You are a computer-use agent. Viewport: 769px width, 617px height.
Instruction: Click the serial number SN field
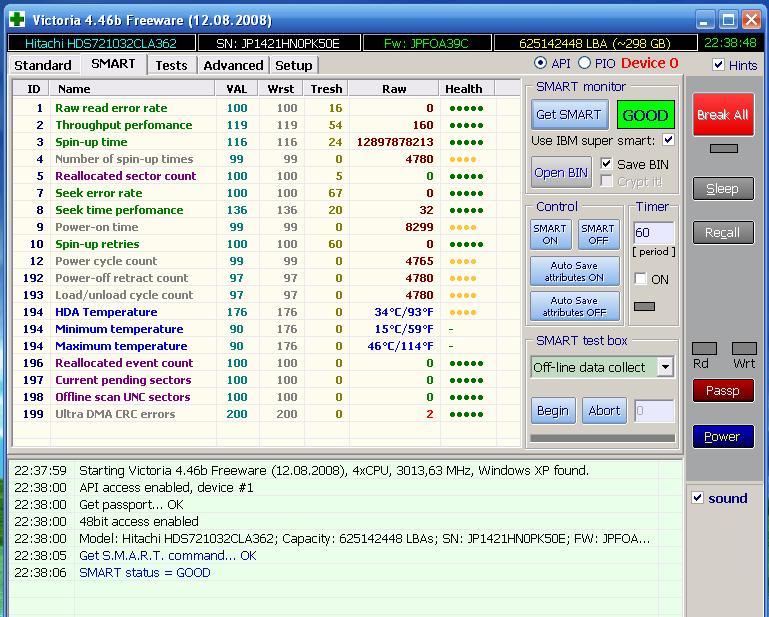(279, 43)
